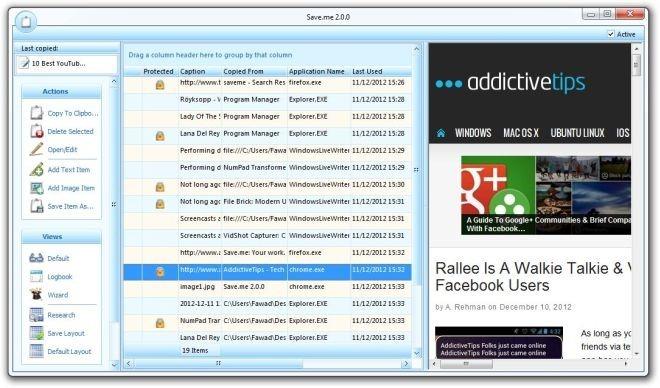This screenshot has height=388, width=660.
Task: Click the Add Text Item icon
Action: click(x=37, y=169)
